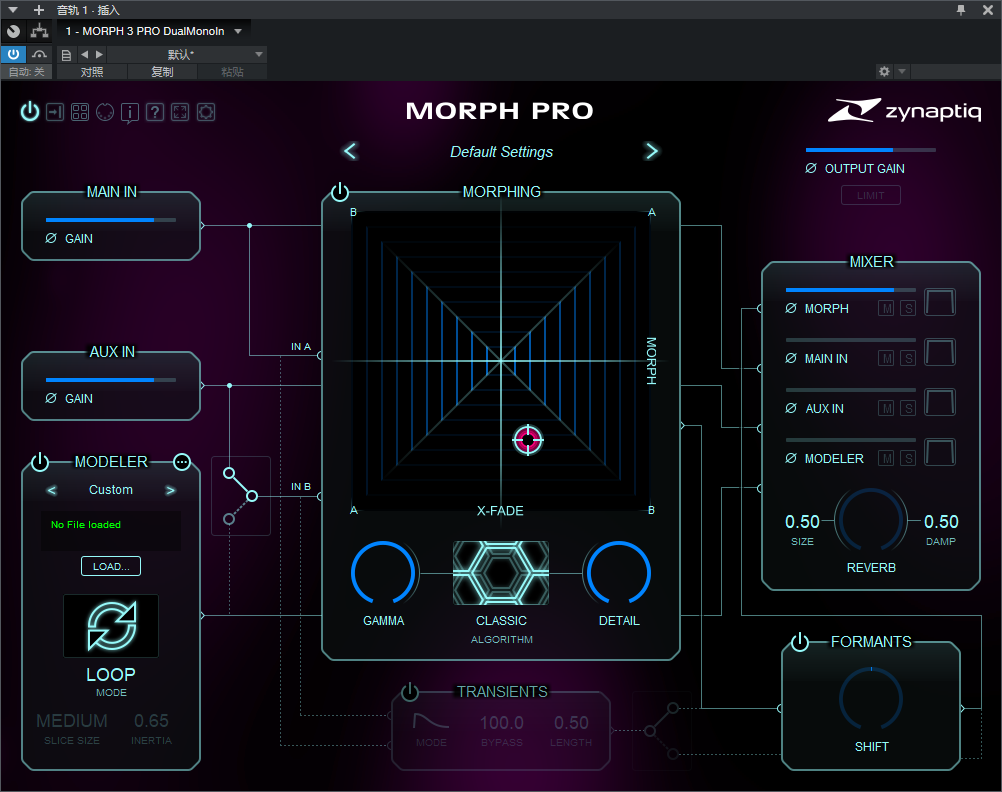Open the host gear settings icon
Image resolution: width=1002 pixels, height=792 pixels.
tap(884, 72)
